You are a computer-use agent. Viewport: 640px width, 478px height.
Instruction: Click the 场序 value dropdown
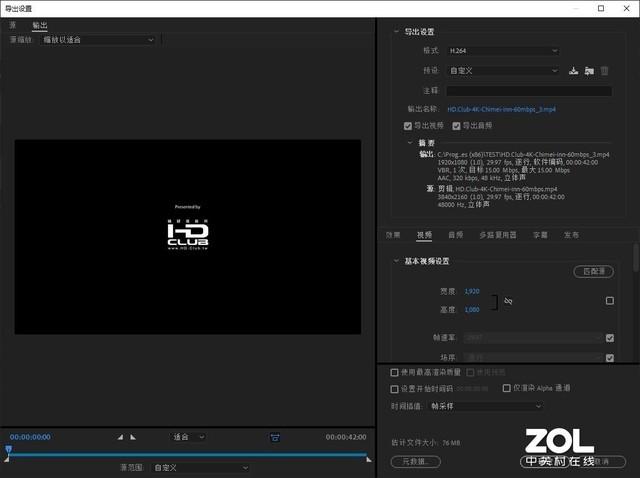533,358
